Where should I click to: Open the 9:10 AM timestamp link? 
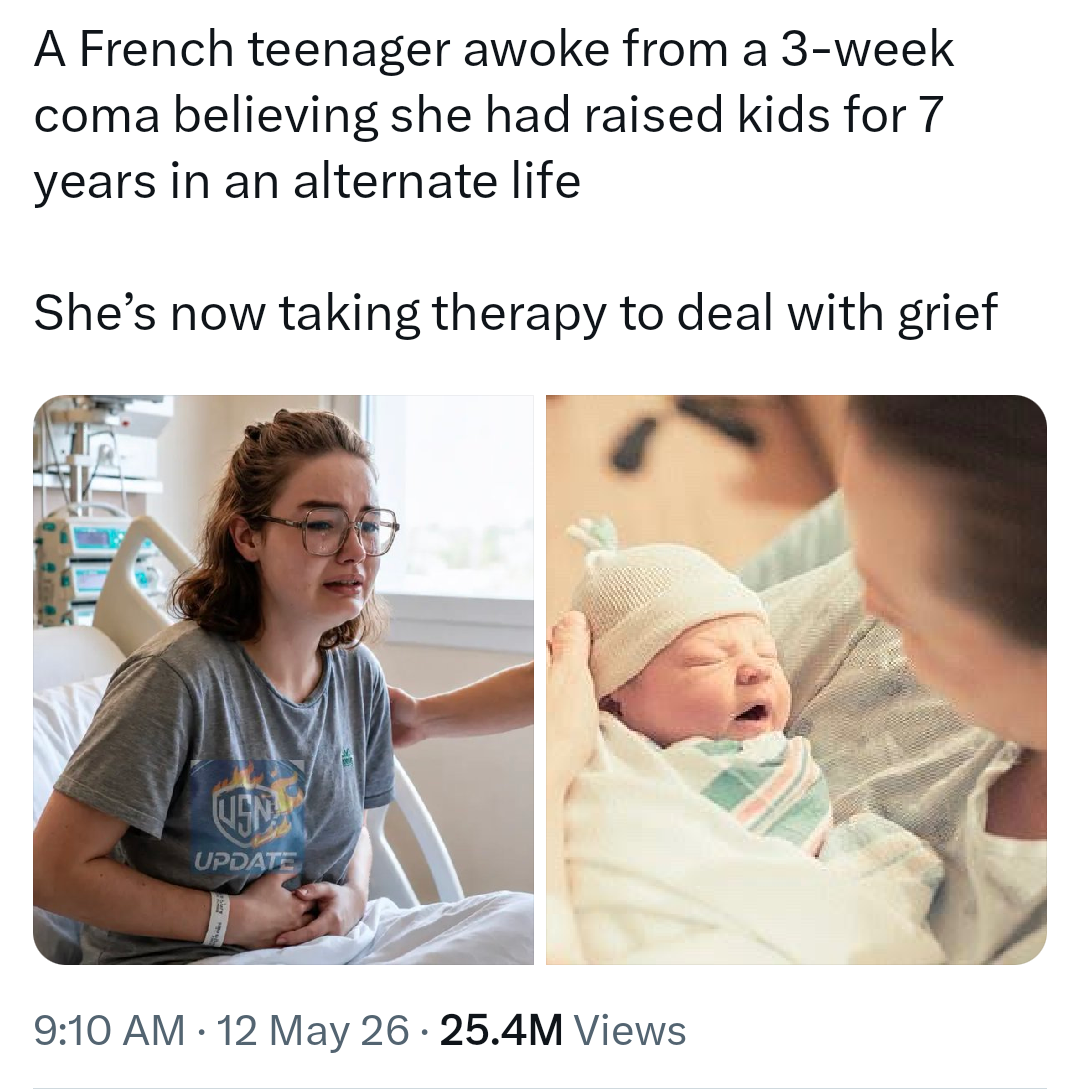[x=108, y=1030]
